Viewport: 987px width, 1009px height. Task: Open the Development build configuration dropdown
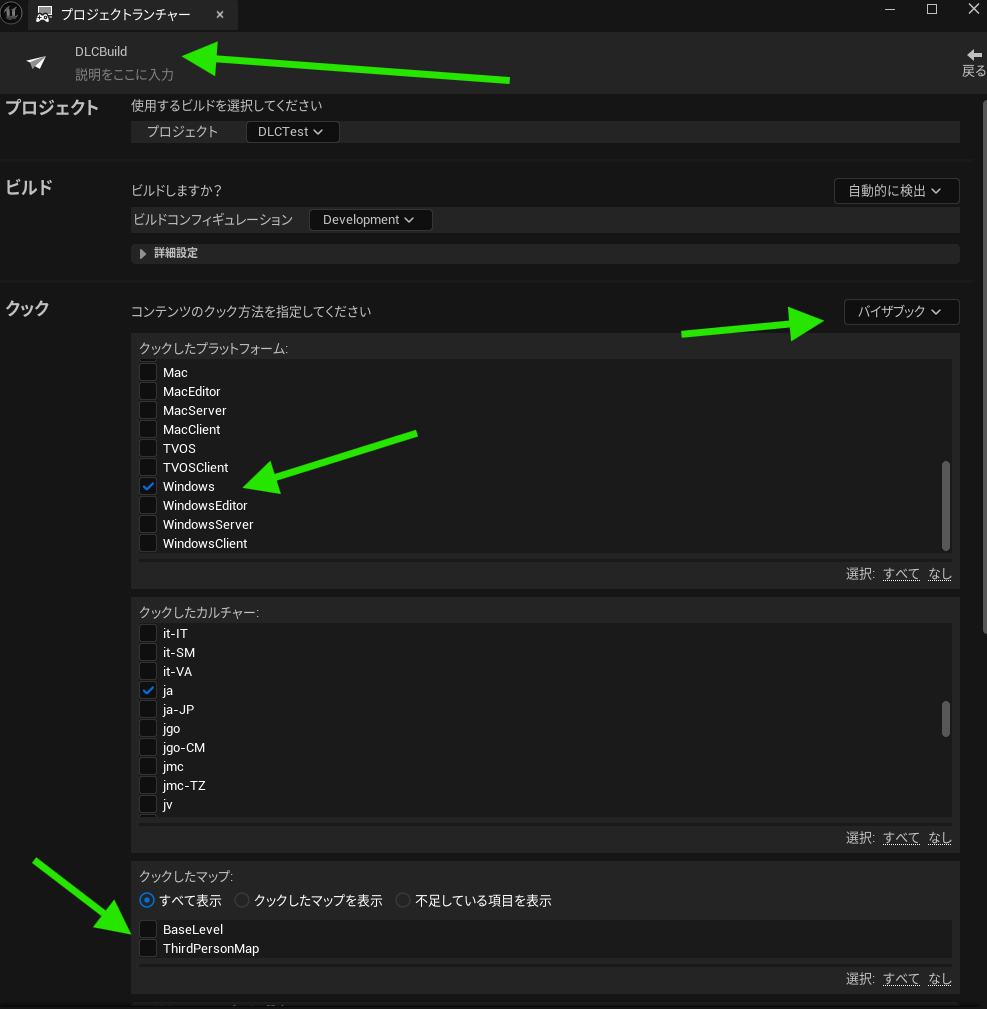(x=370, y=220)
